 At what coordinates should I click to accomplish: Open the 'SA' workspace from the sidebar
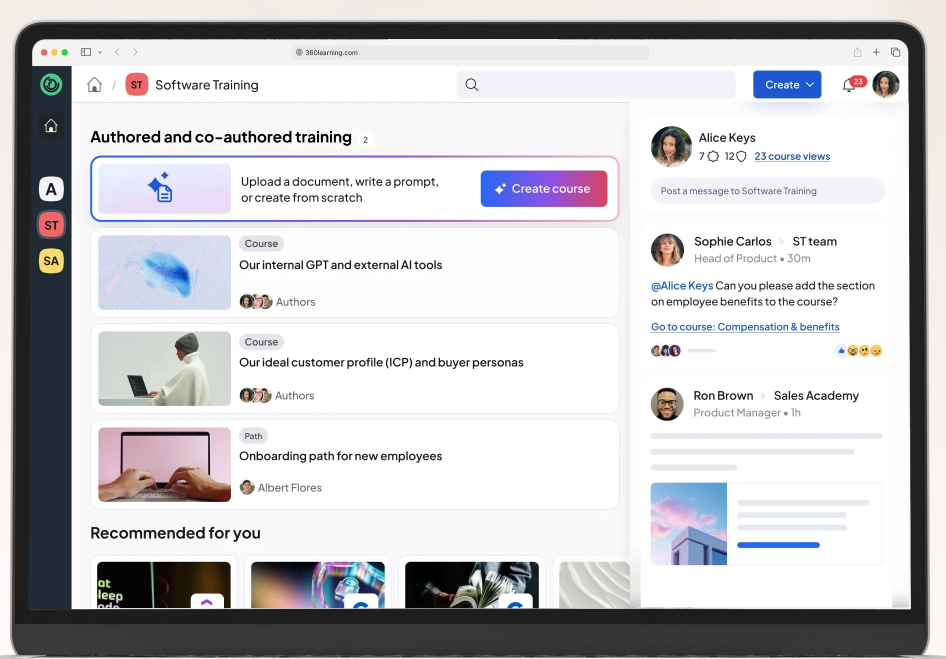coord(51,260)
